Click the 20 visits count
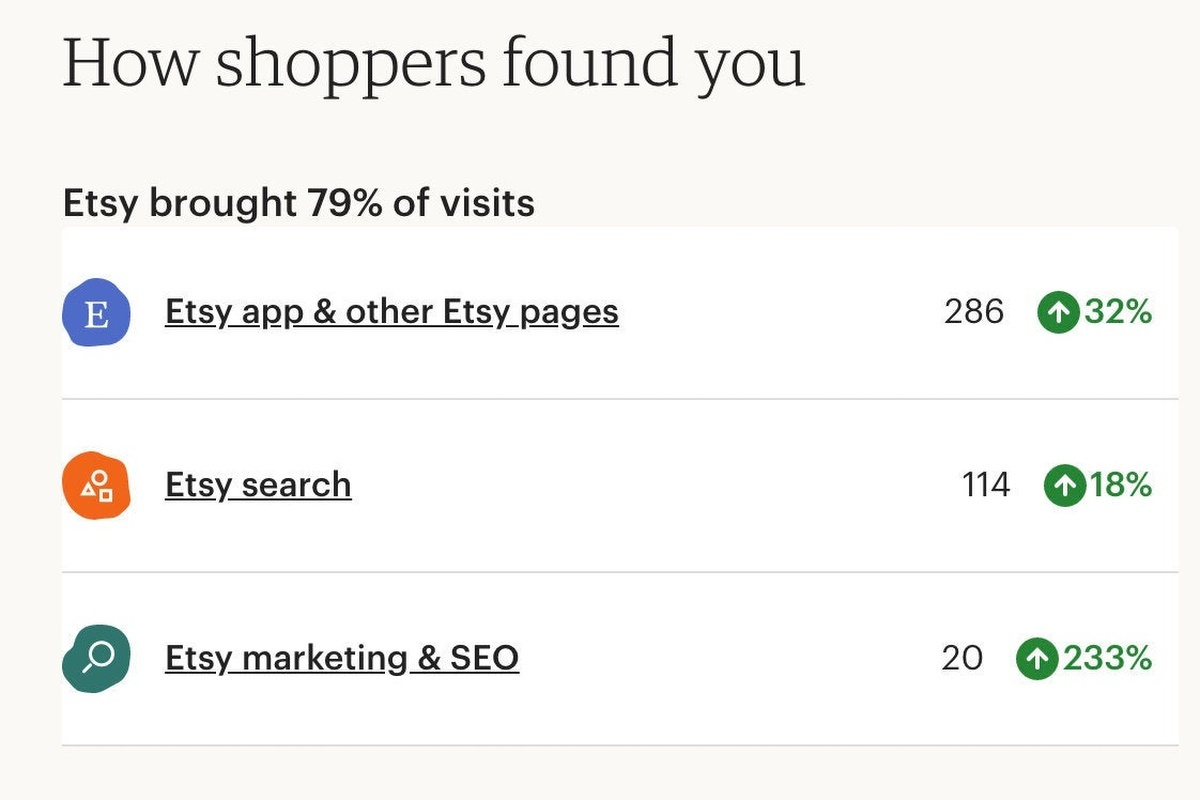Screen dimensions: 1200x800 962,659
